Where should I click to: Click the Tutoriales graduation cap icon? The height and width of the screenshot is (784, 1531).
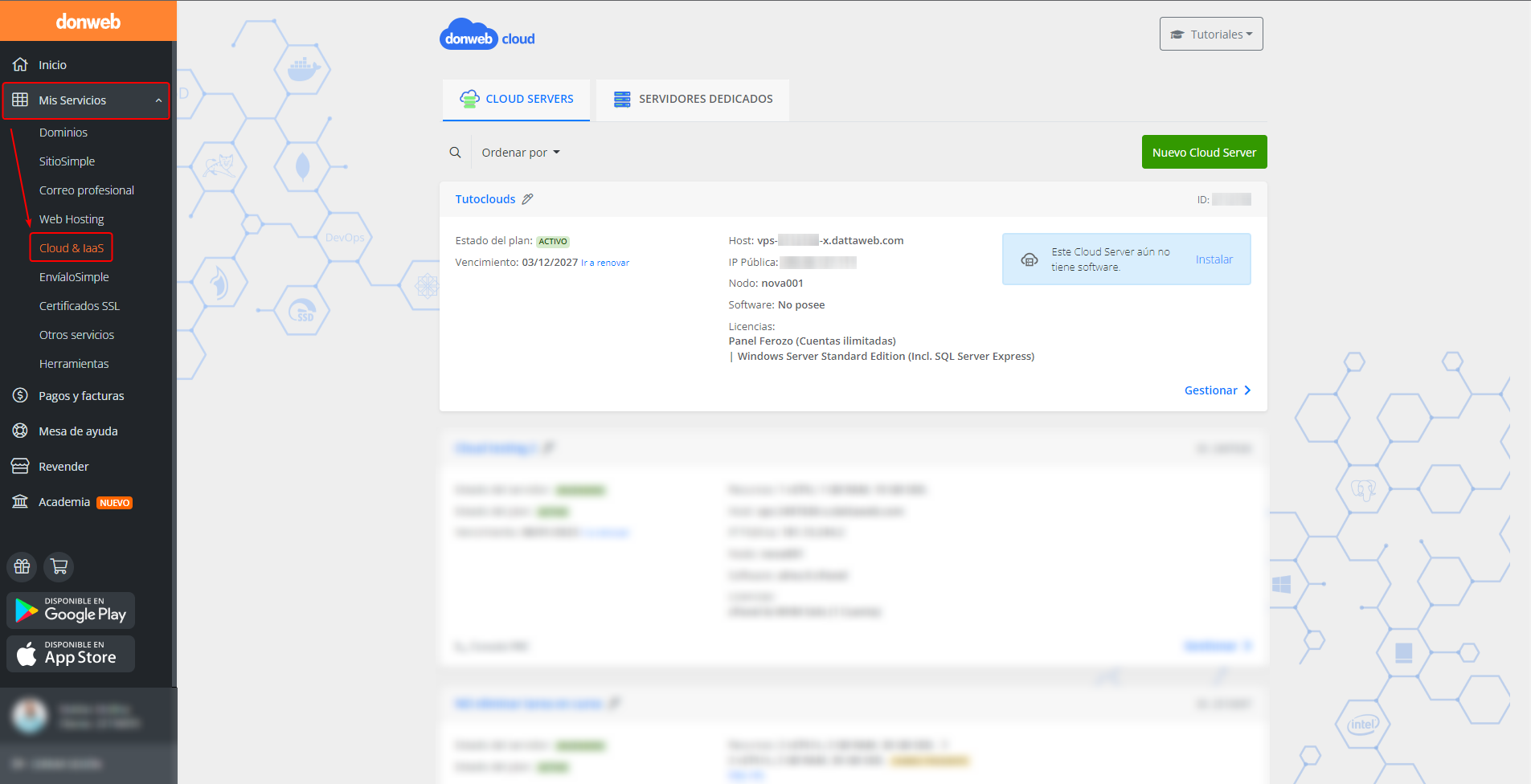pyautogui.click(x=1177, y=35)
